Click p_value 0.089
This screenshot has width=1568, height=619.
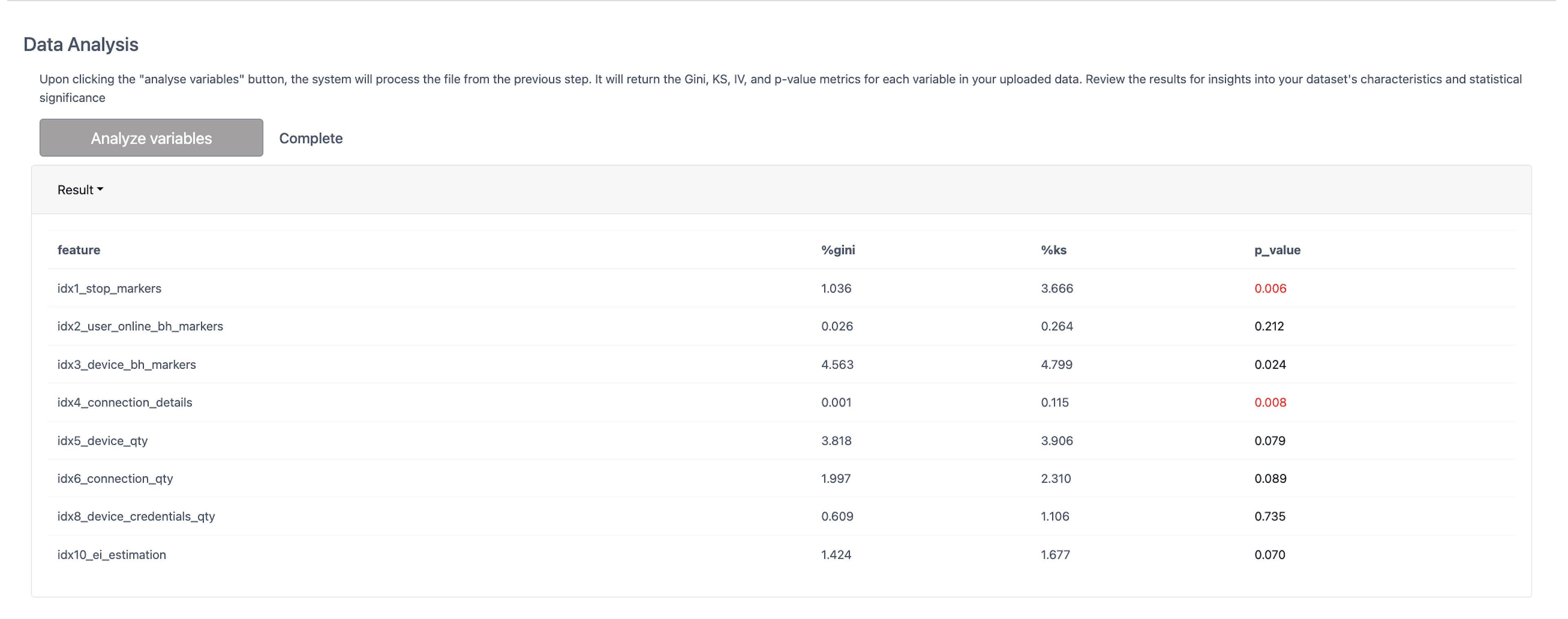point(1270,479)
